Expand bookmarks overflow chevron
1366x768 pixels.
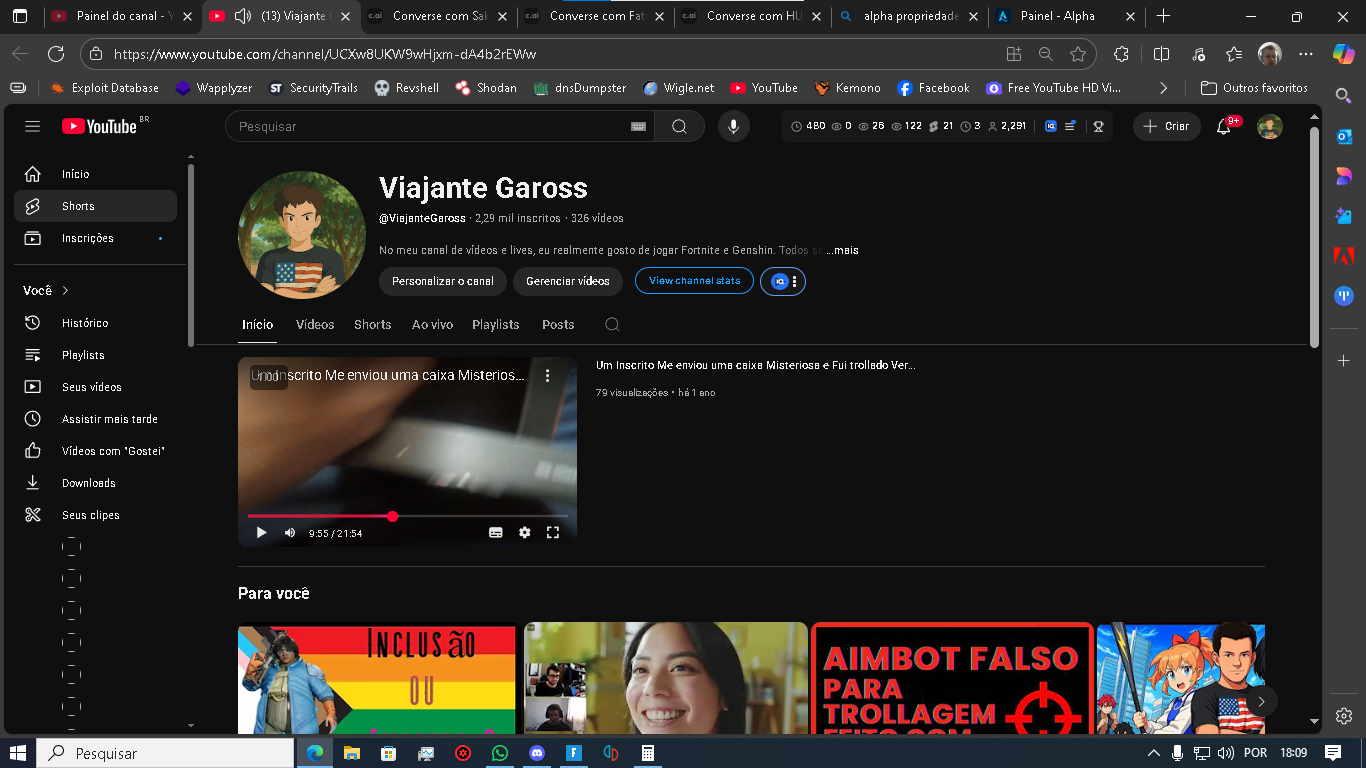click(x=1163, y=88)
